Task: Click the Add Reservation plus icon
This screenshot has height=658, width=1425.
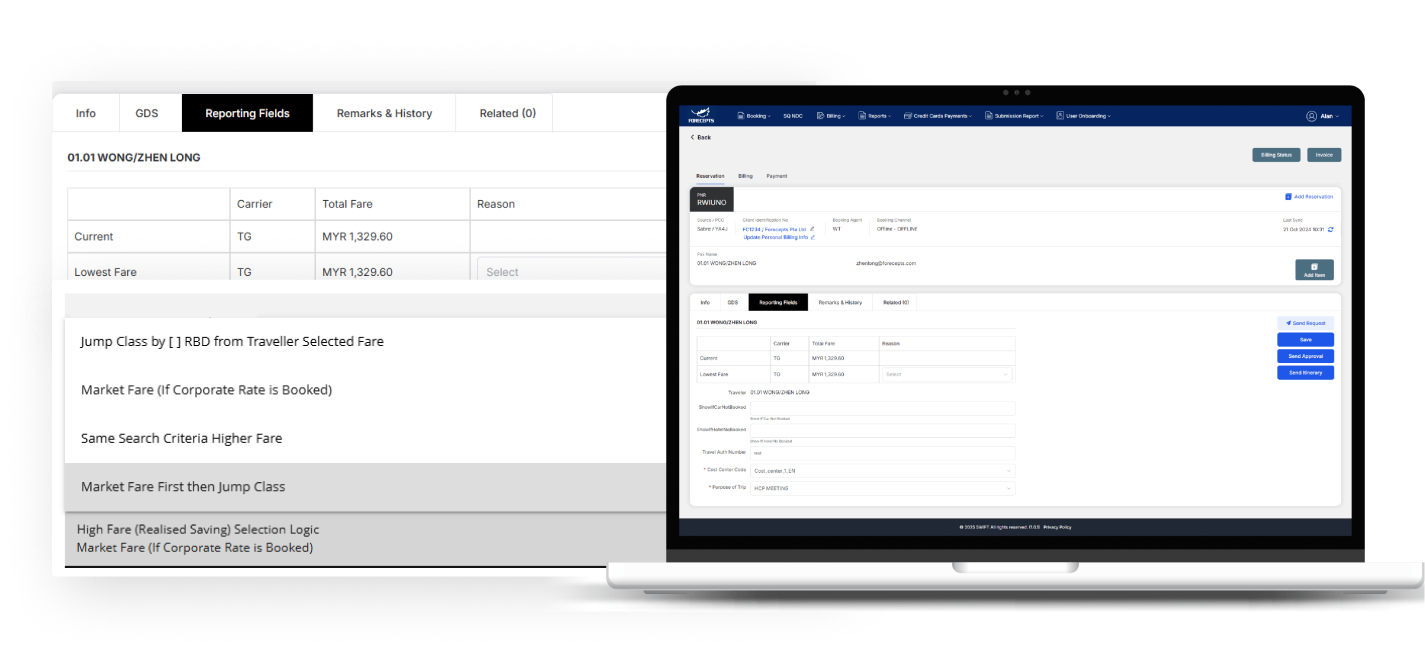Action: (1288, 197)
